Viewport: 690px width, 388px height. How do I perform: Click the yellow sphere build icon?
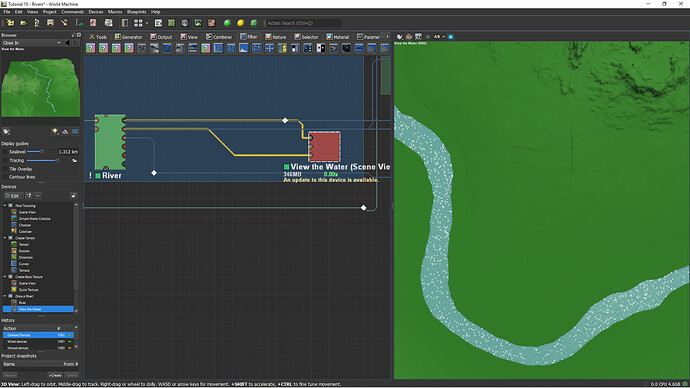pyautogui.click(x=240, y=23)
